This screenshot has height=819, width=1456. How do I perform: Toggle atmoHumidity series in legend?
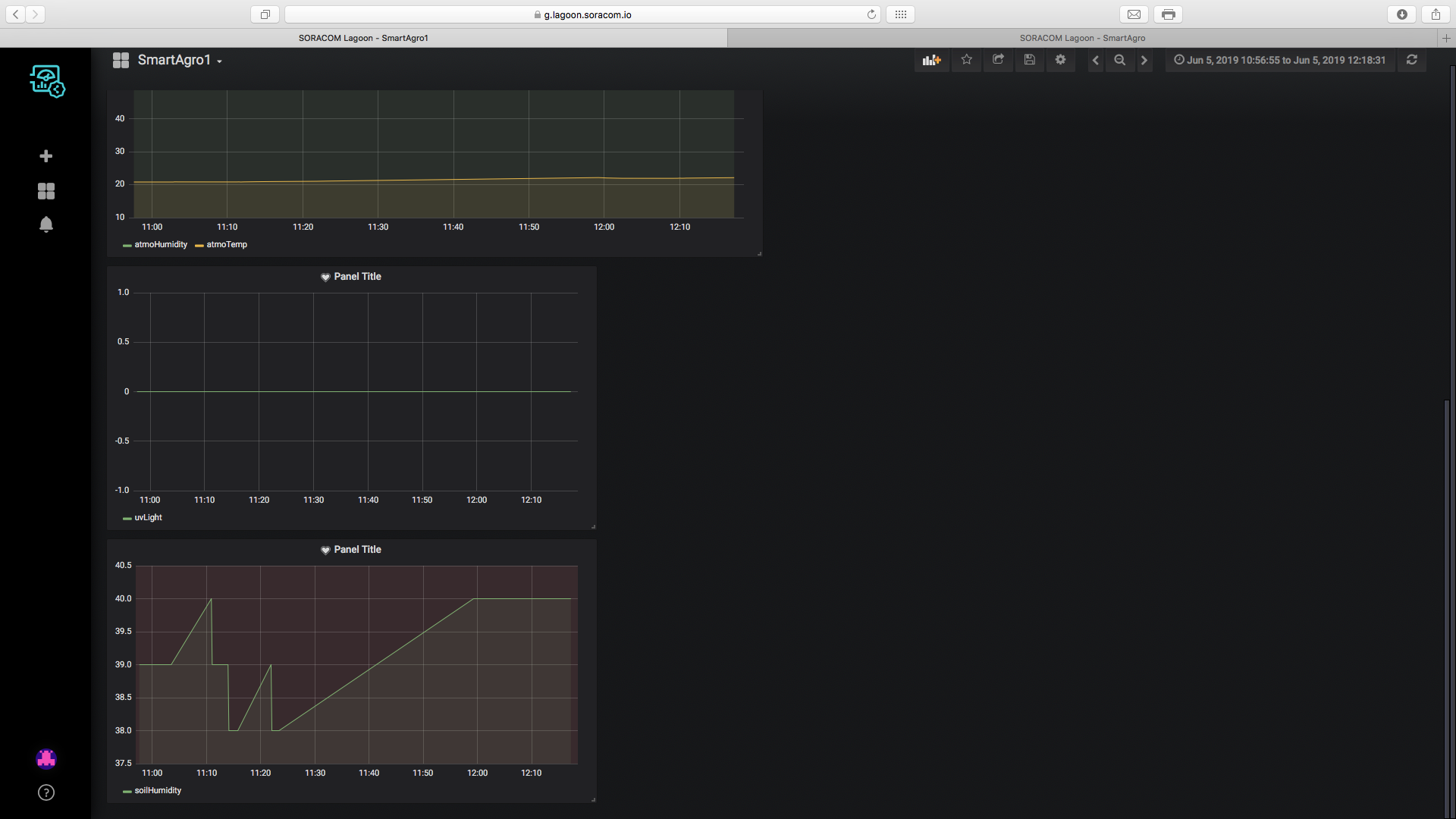(x=160, y=245)
